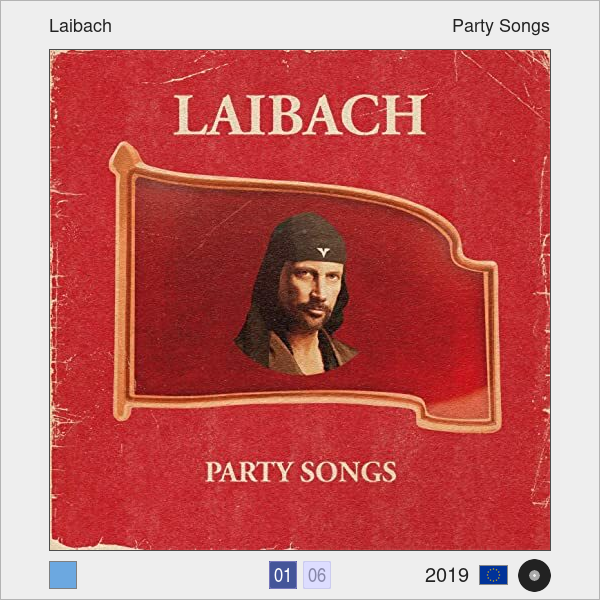Click PARTY SONGS text on cover art
Image resolution: width=600 pixels, height=600 pixels.
[301, 471]
